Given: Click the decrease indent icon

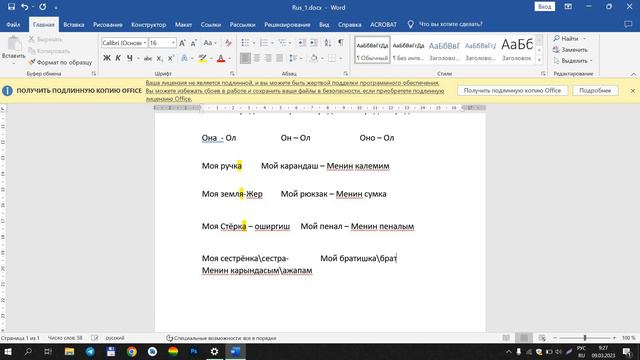Looking at the screenshot, I should tap(302, 43).
